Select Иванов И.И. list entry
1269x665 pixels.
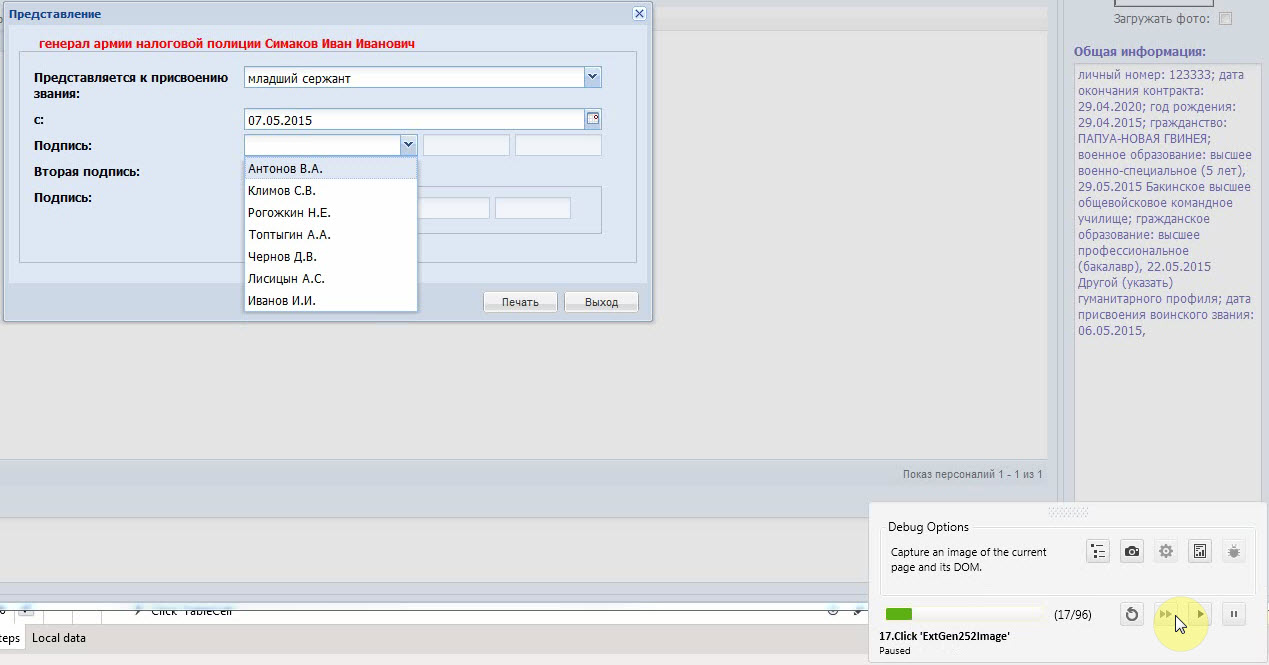[x=331, y=301]
